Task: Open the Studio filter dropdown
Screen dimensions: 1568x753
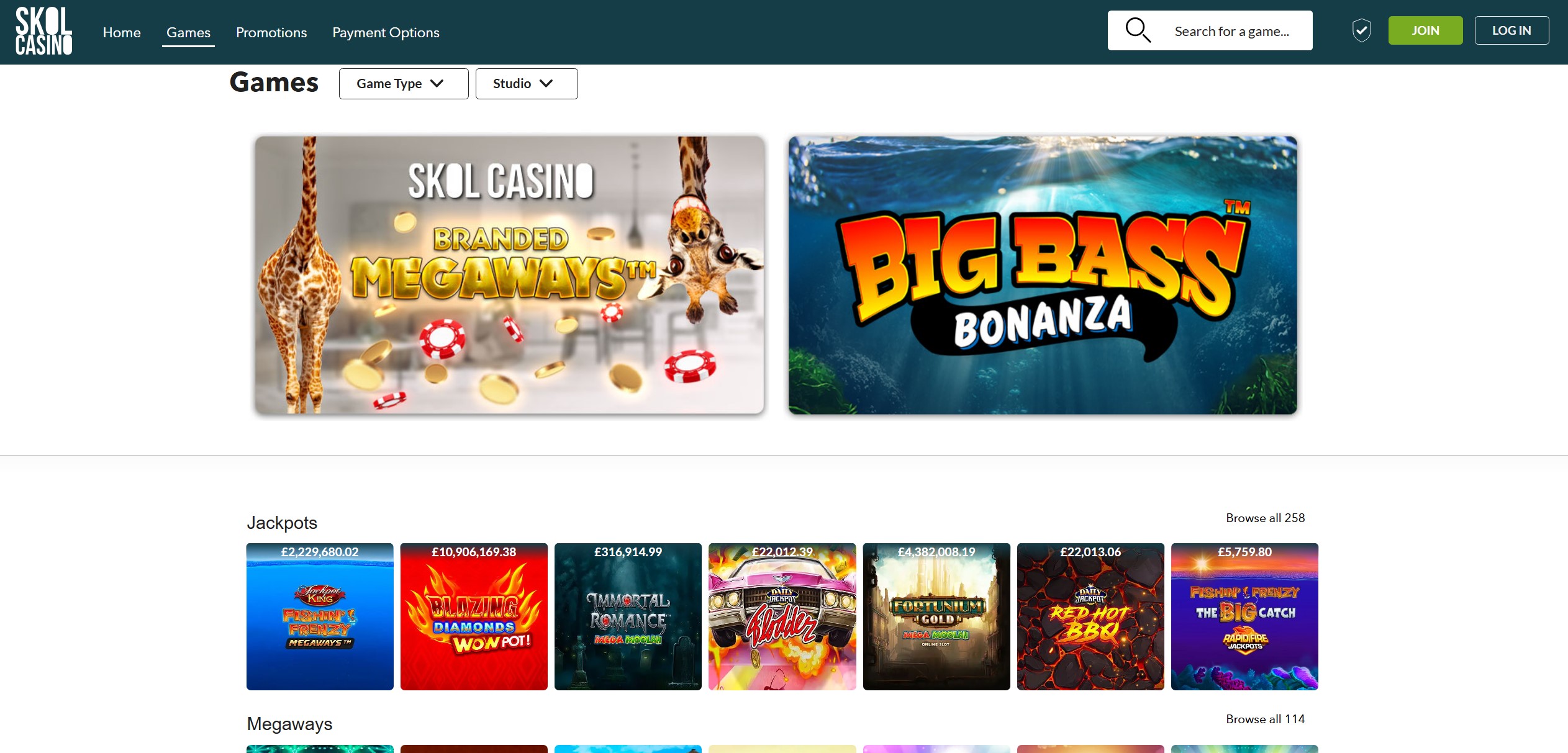Action: pyautogui.click(x=526, y=83)
